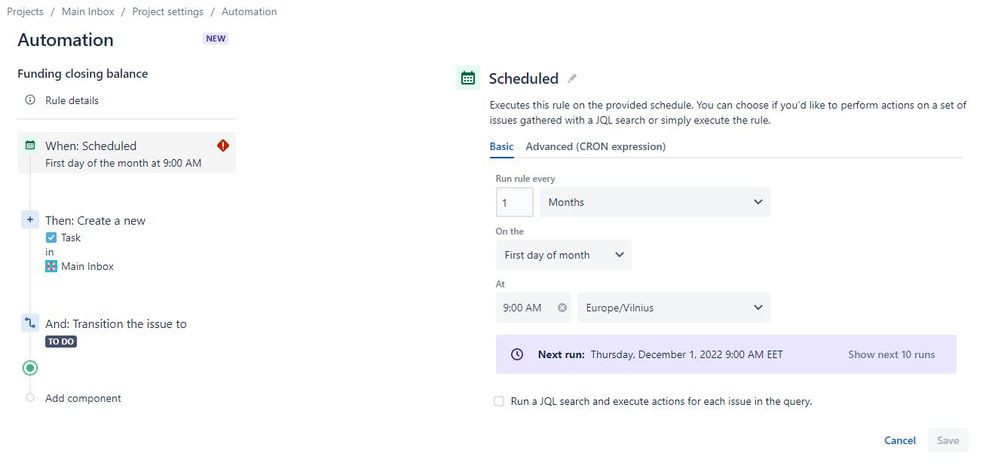The height and width of the screenshot is (472, 998).
Task: Click the green end-of-rule circle node
Action: point(30,368)
